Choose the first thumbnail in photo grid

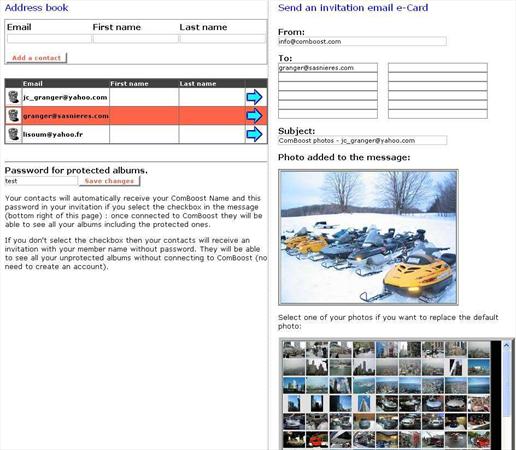(294, 349)
